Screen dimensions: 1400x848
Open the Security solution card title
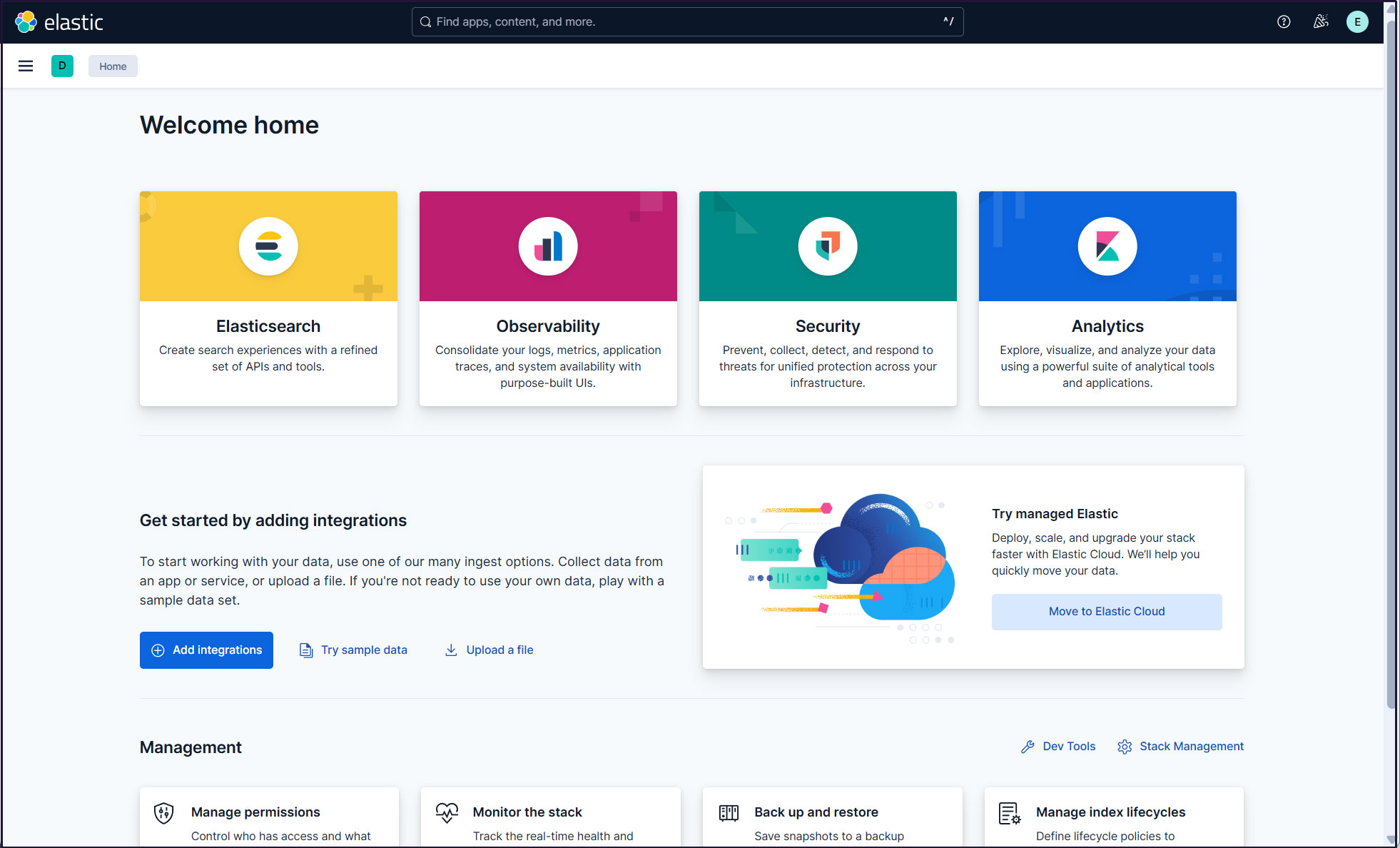[828, 326]
